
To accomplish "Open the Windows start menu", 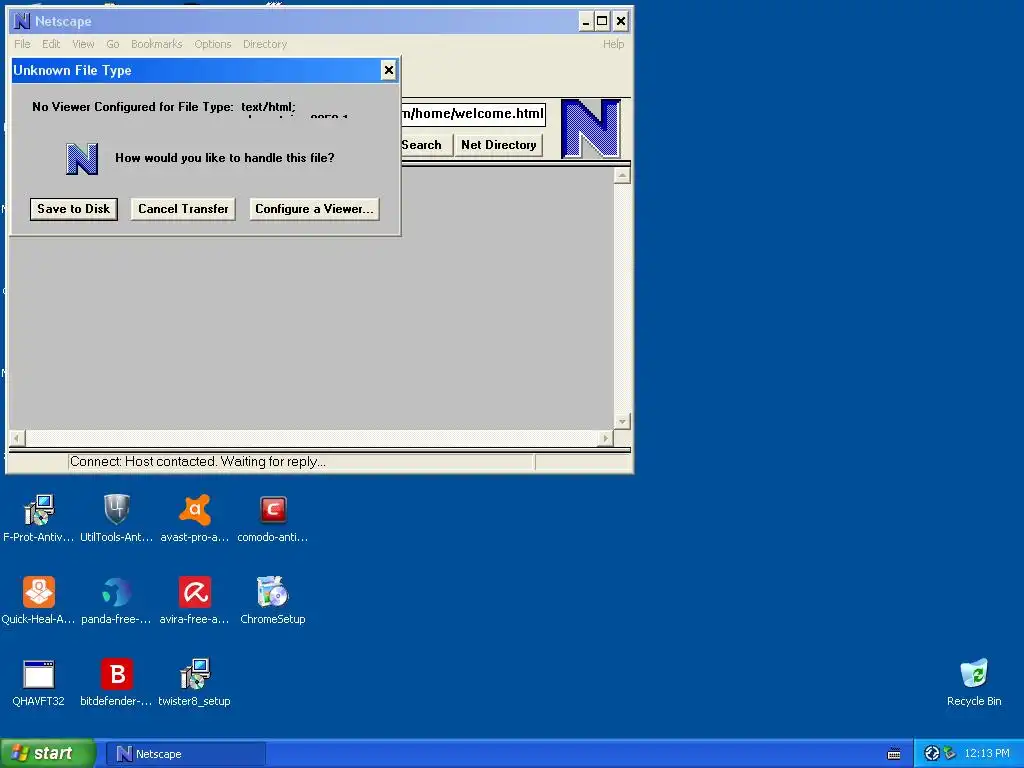I will click(x=47, y=754).
